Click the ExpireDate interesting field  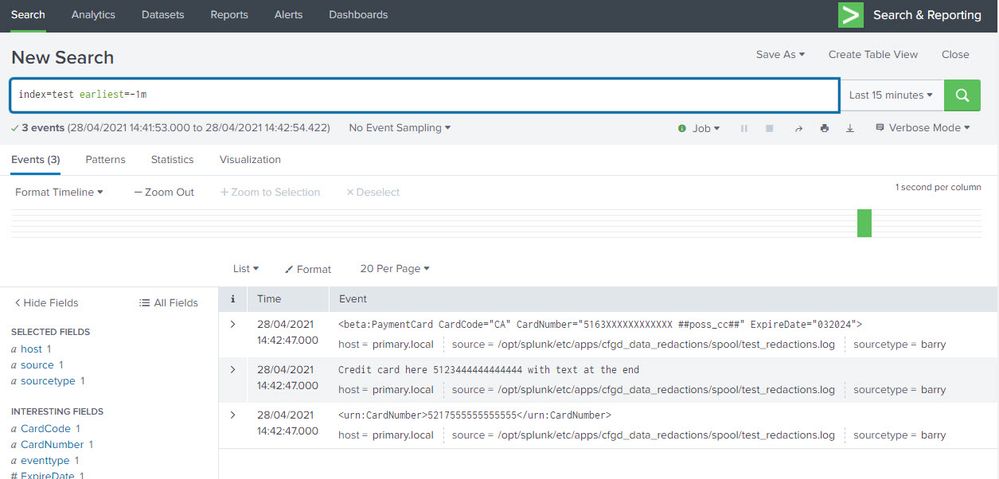(47, 476)
